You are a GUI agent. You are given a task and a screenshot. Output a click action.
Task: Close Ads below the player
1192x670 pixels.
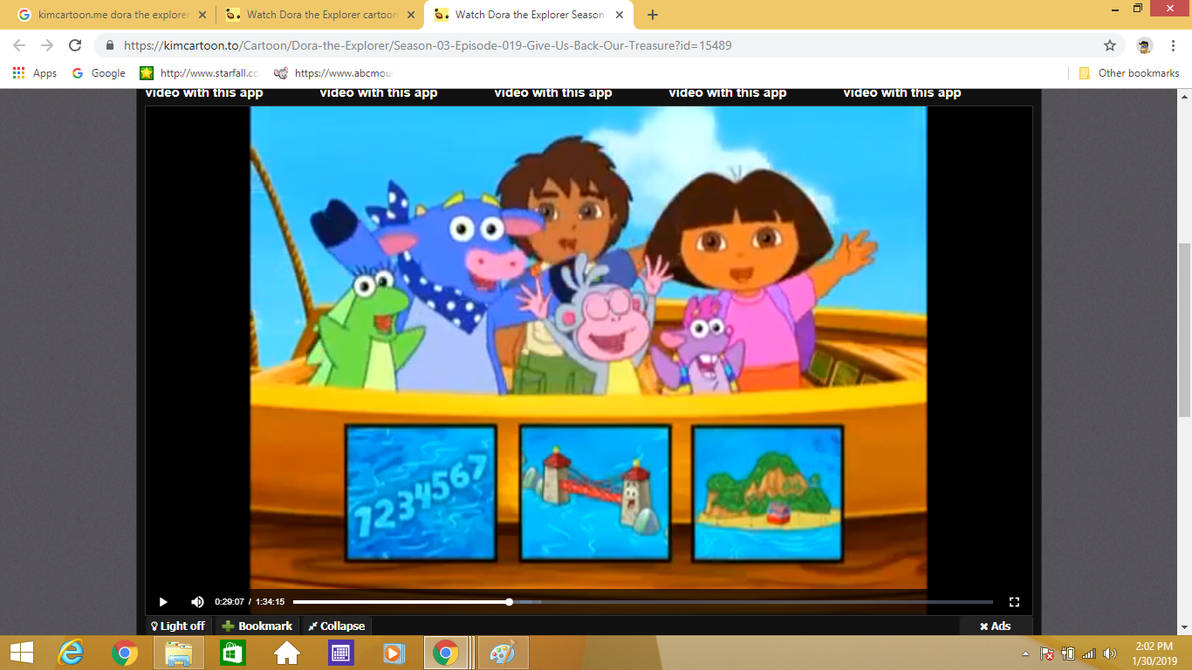[x=995, y=626]
